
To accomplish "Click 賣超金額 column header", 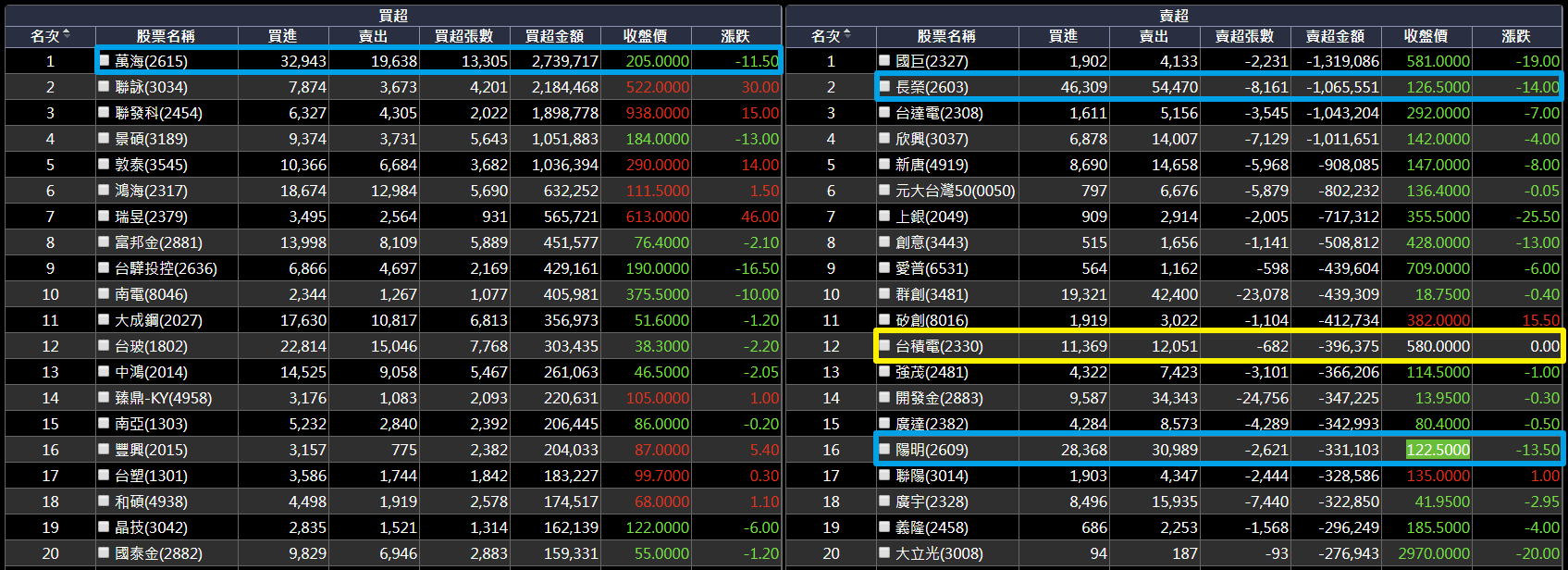I will point(1335,36).
